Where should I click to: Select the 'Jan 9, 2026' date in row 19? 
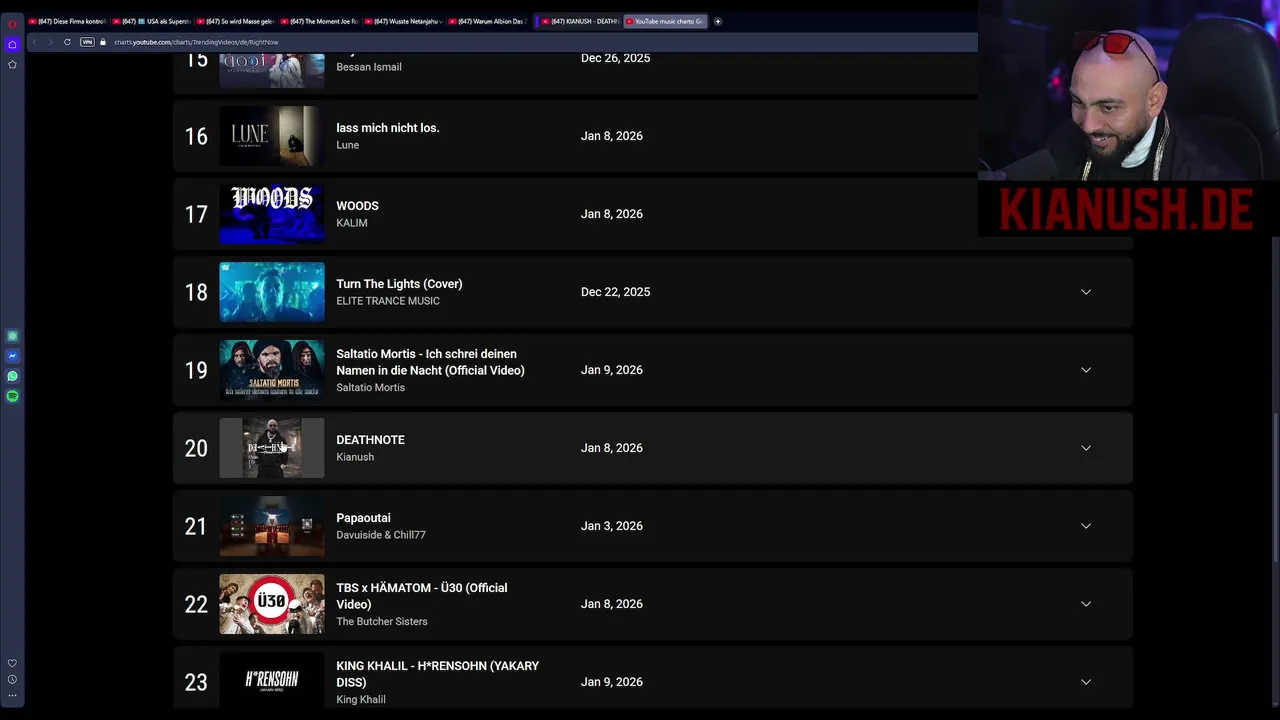point(612,370)
